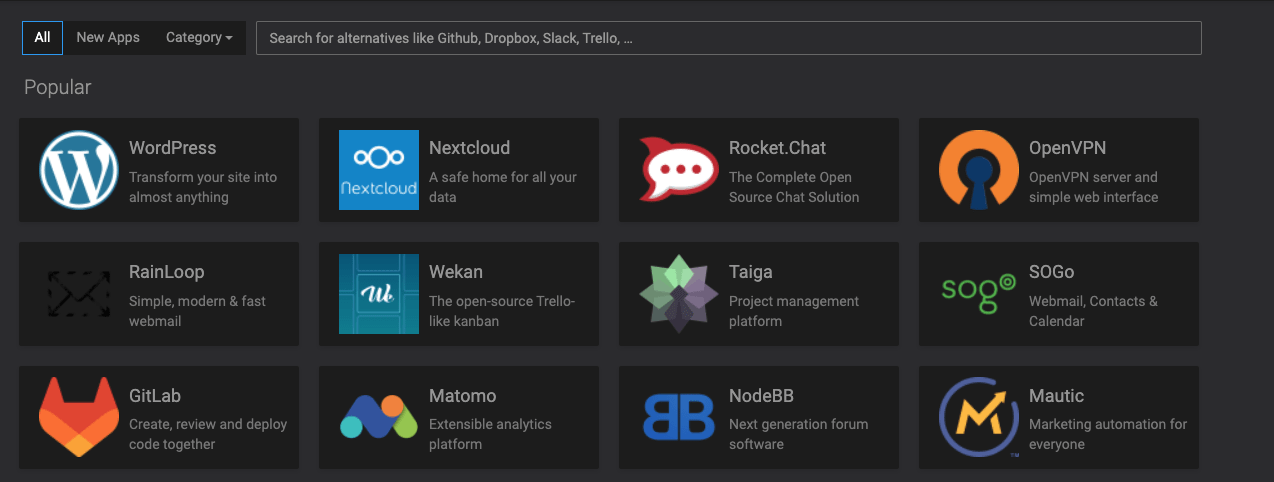Open the Category dropdown
The image size is (1274, 482).
point(199,38)
